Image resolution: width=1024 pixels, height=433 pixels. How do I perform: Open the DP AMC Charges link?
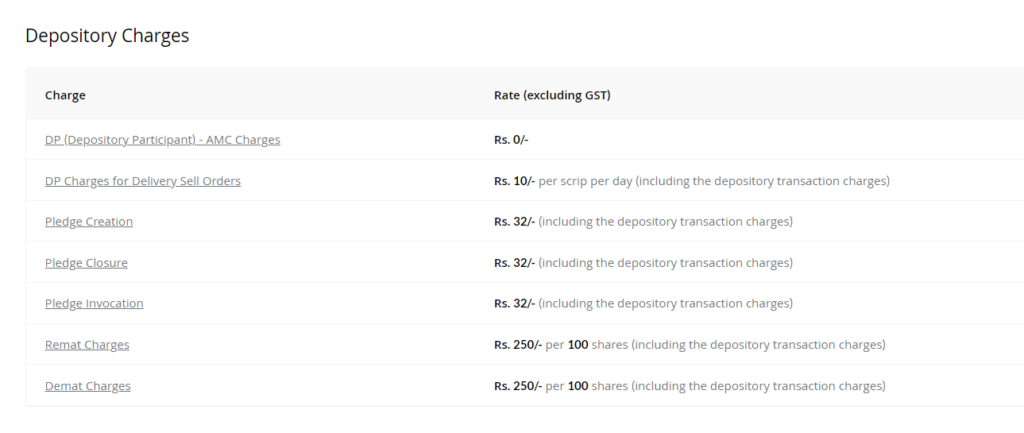coord(162,140)
